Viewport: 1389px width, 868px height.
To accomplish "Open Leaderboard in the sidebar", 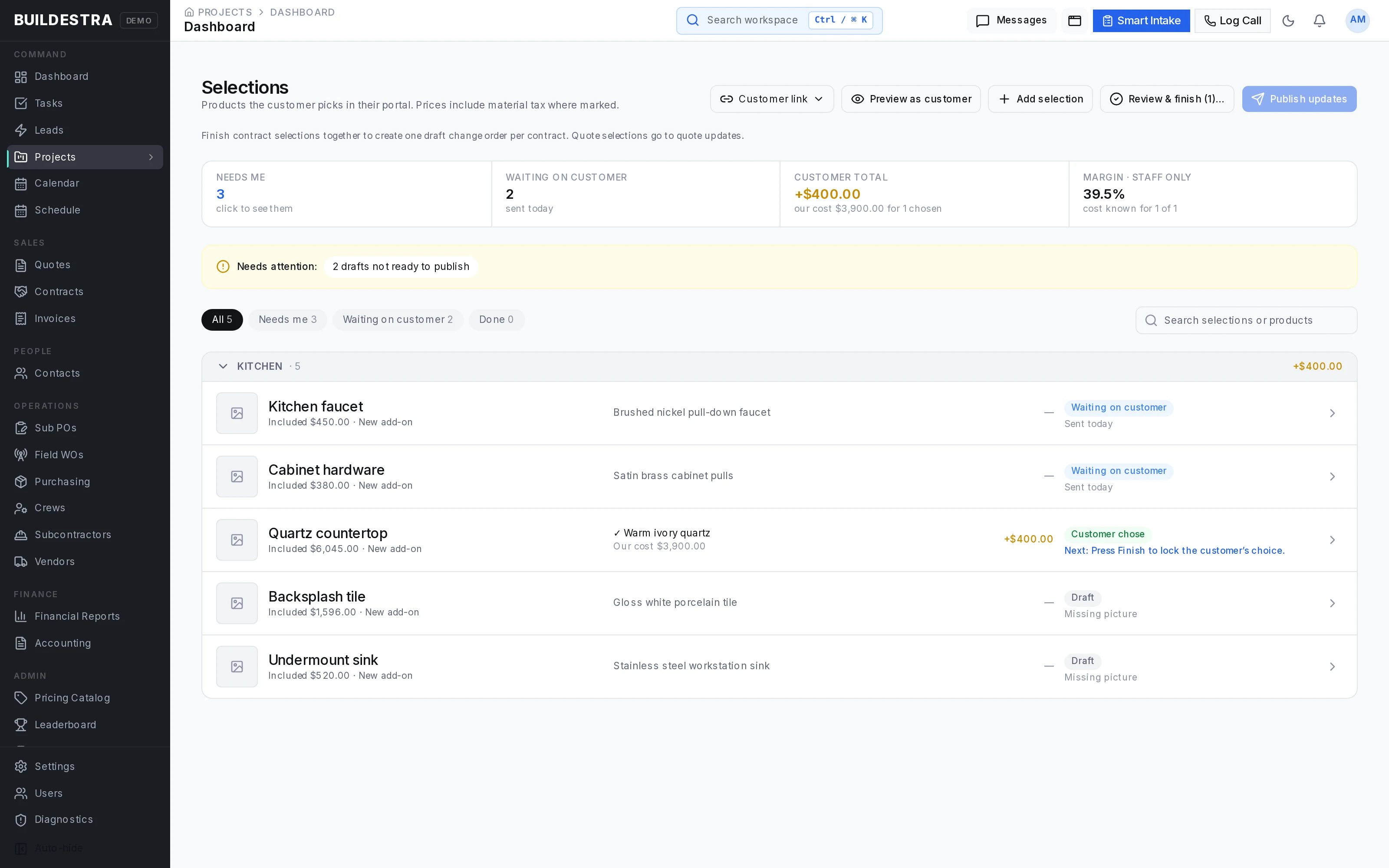I will click(85, 725).
